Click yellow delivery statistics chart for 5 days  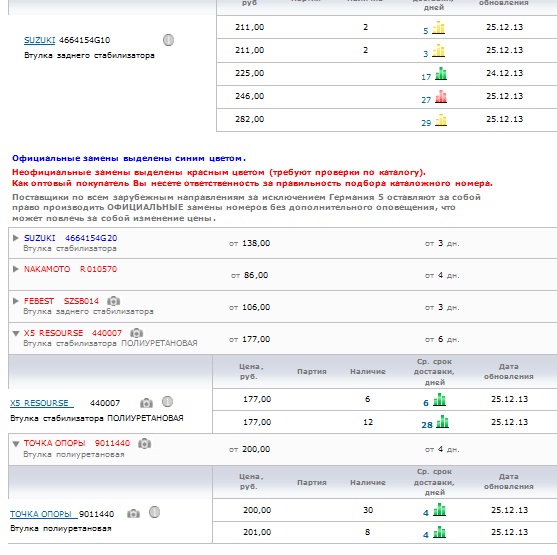click(x=439, y=27)
